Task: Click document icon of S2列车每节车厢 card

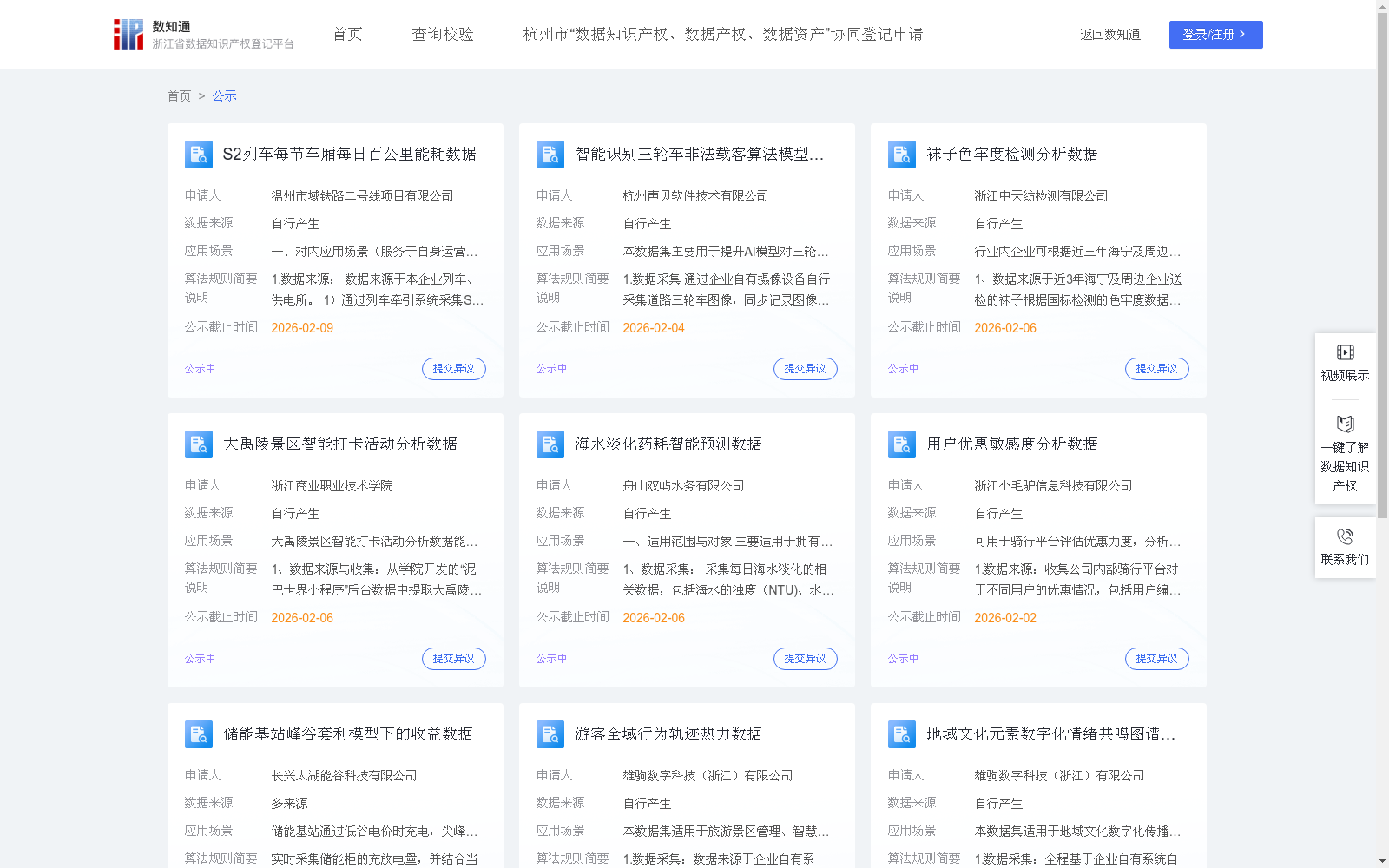Action: (199, 155)
